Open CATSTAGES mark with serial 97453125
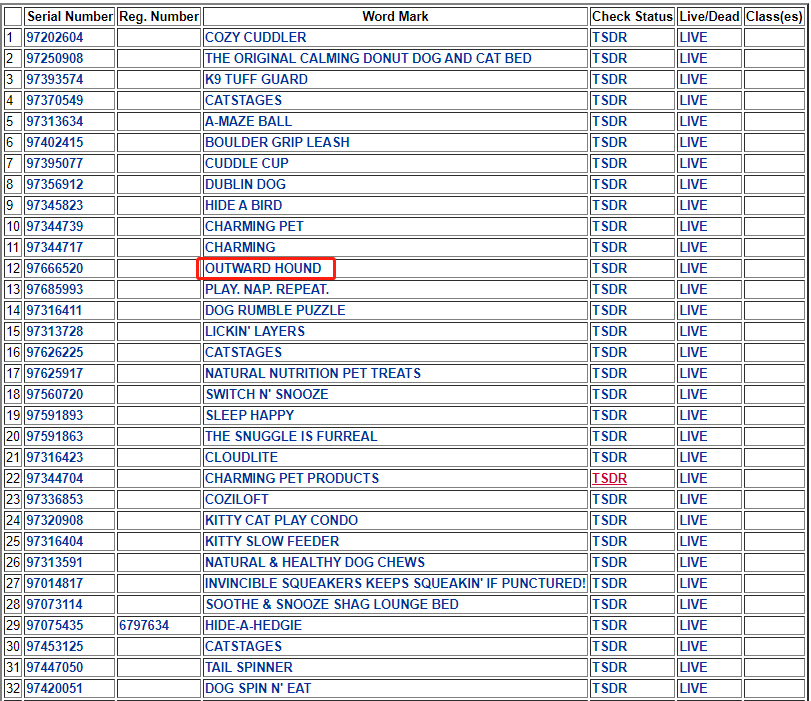This screenshot has width=811, height=701. 244,646
